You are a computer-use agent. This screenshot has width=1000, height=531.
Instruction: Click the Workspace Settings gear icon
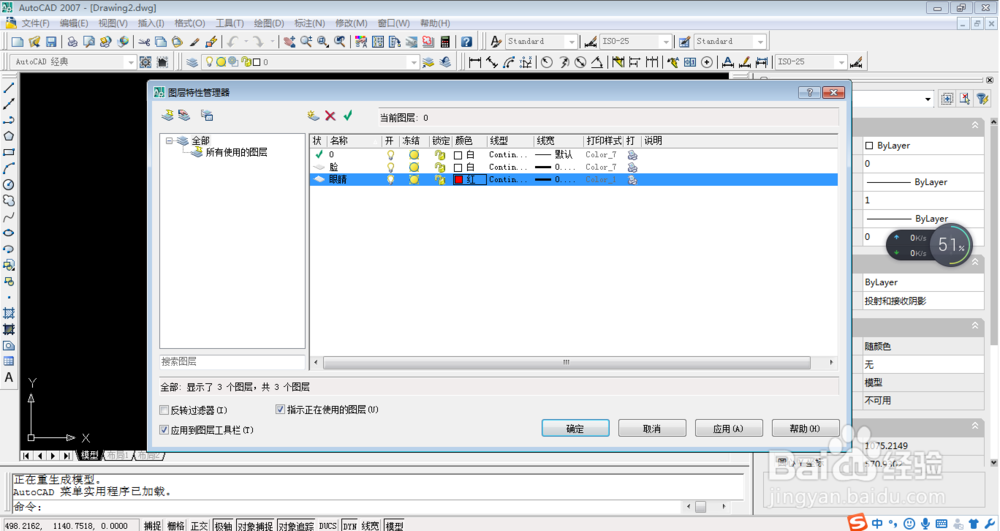coord(145,62)
